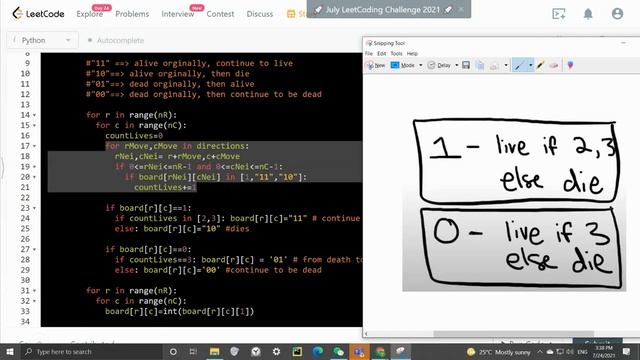Select the Pen tool in Snipping Tool
This screenshot has width=640, height=360.
(x=519, y=65)
